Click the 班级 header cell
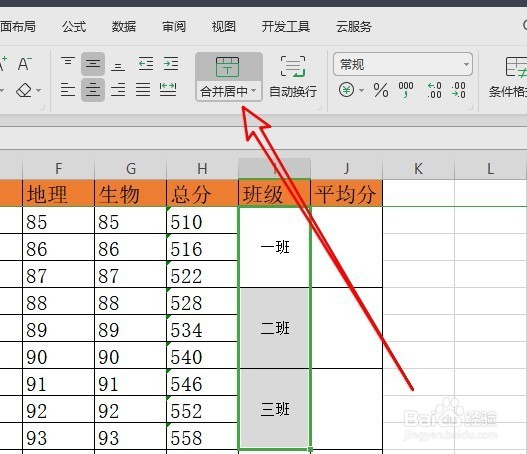527x454 pixels. (x=274, y=193)
